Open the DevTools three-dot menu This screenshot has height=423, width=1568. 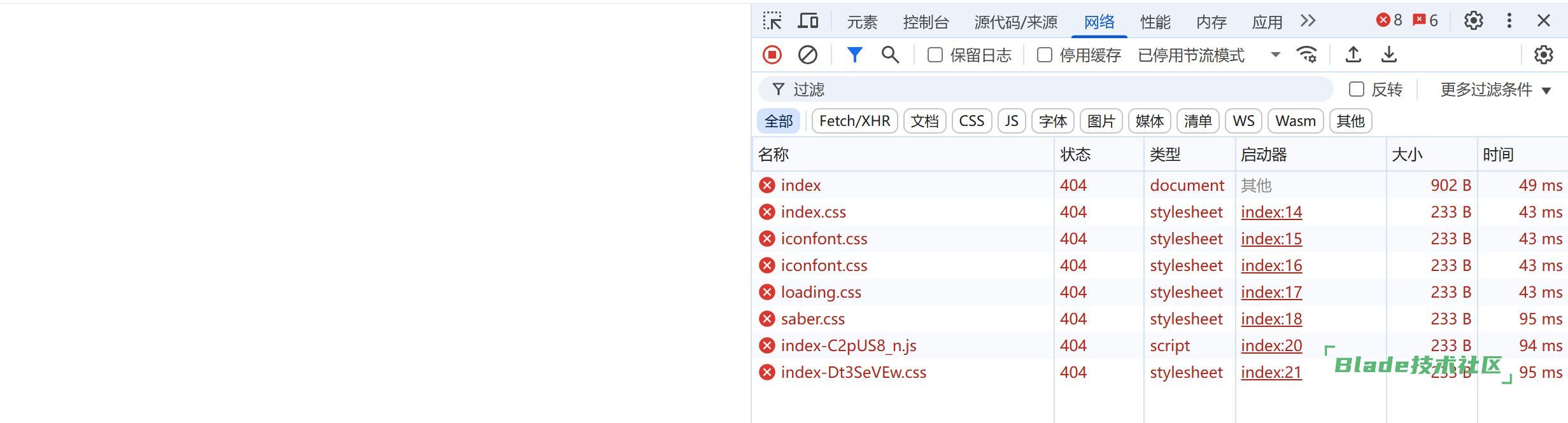(1509, 21)
